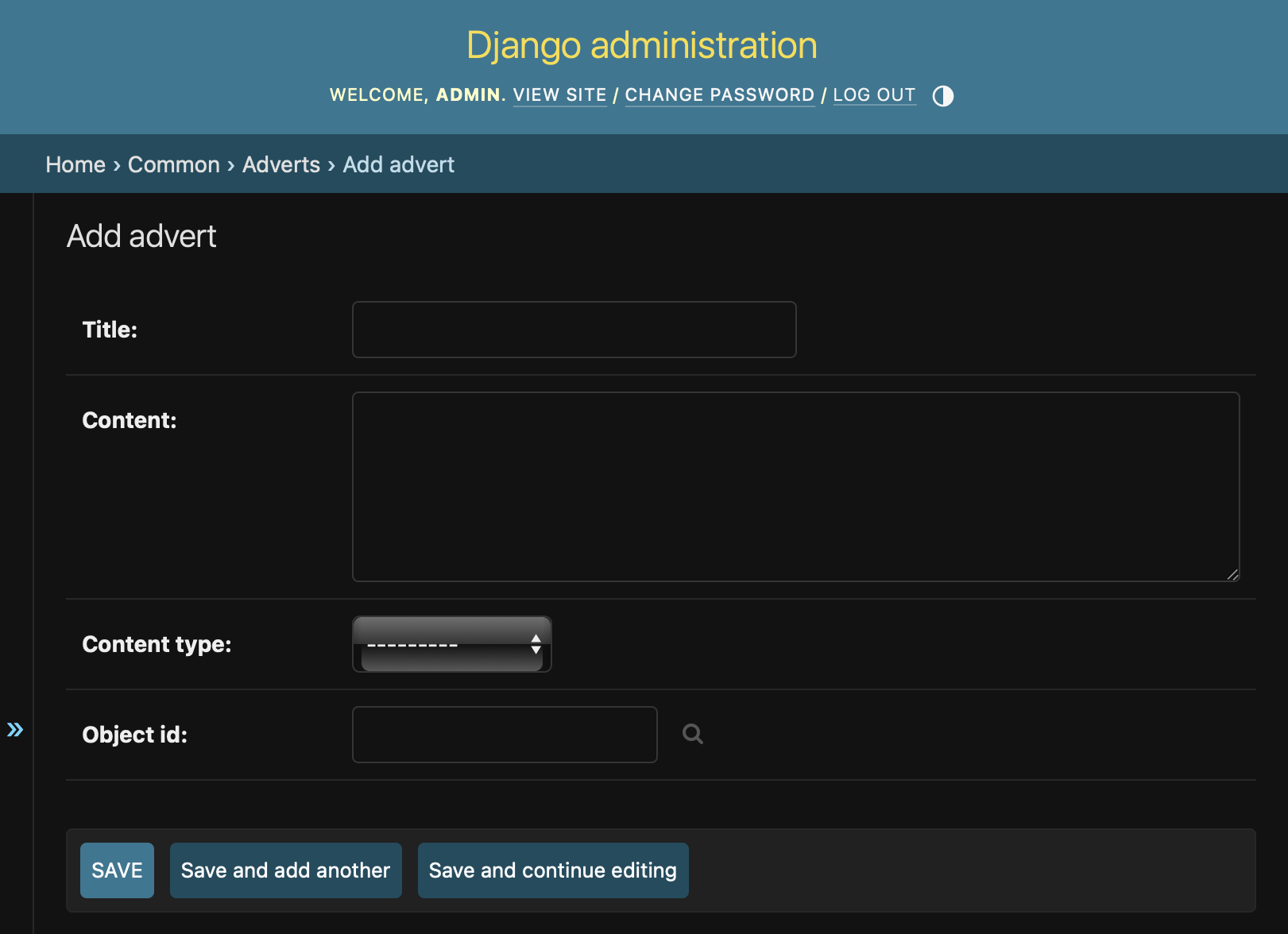Click the Add advert page heading
The width and height of the screenshot is (1288, 934).
(x=141, y=236)
